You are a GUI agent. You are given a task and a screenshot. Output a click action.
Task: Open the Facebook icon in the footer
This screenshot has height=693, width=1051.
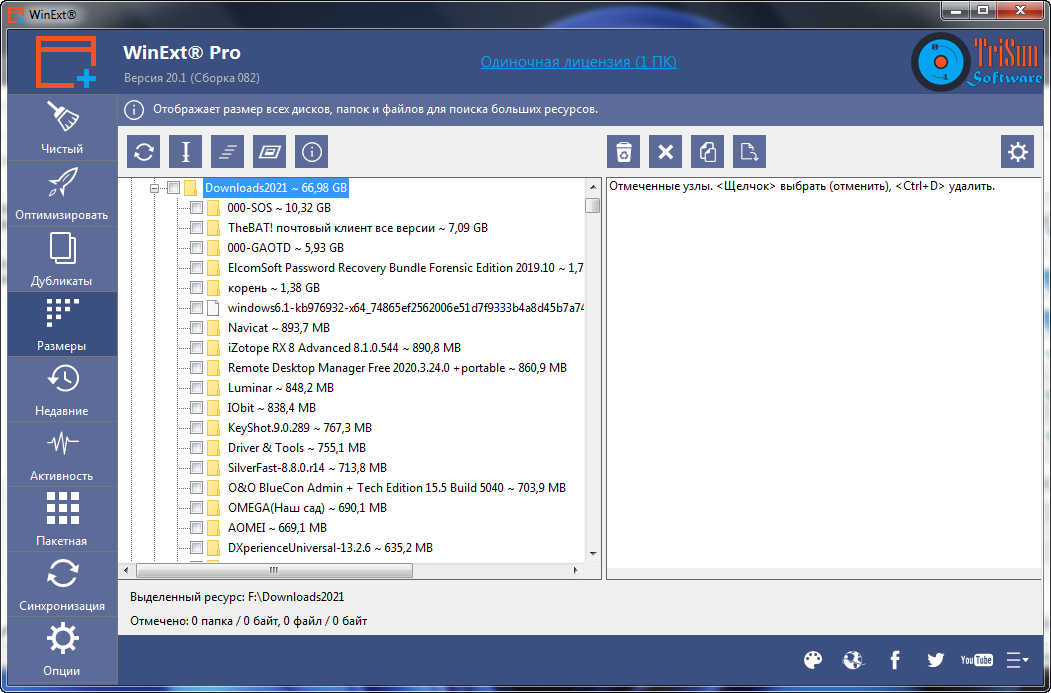click(x=895, y=660)
